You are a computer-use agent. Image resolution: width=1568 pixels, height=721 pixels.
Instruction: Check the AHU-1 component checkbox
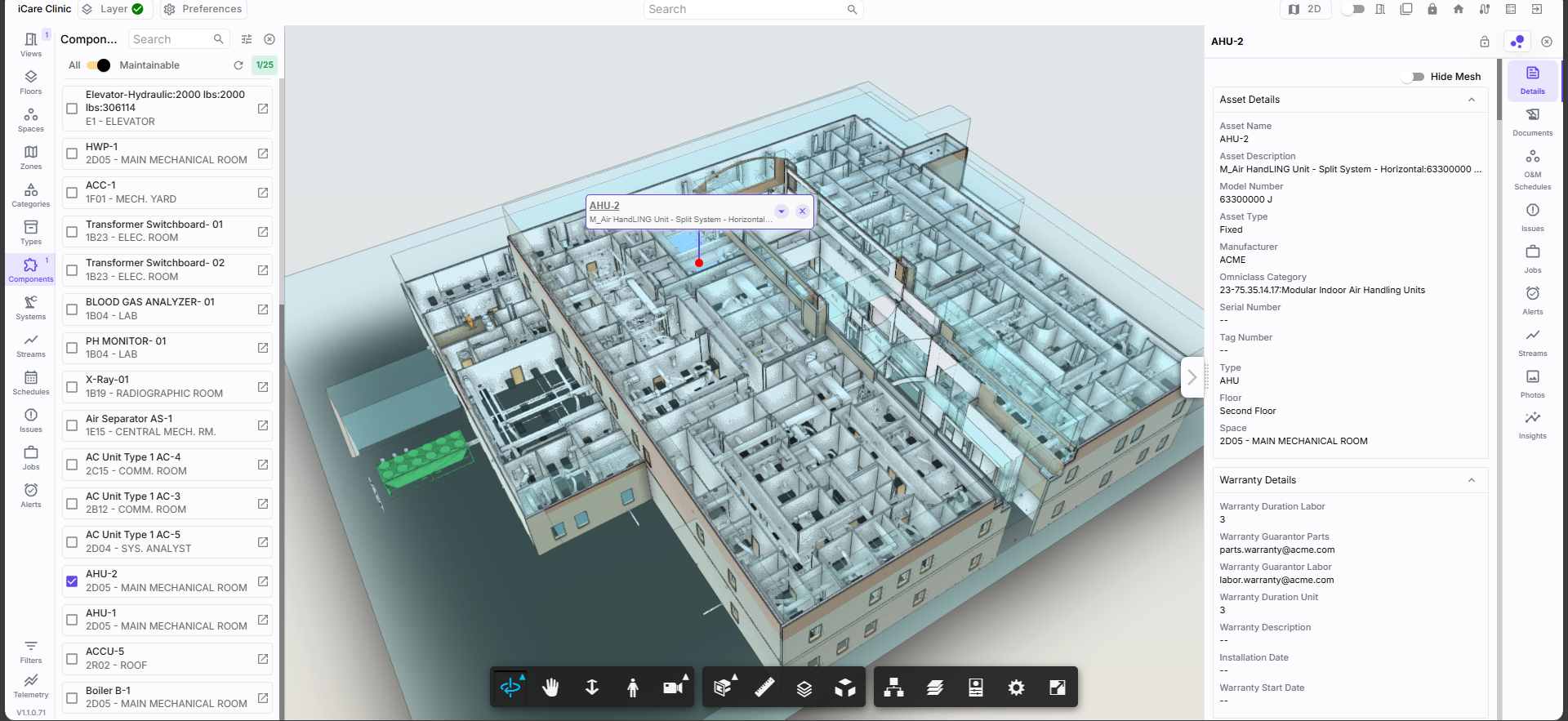[72, 620]
